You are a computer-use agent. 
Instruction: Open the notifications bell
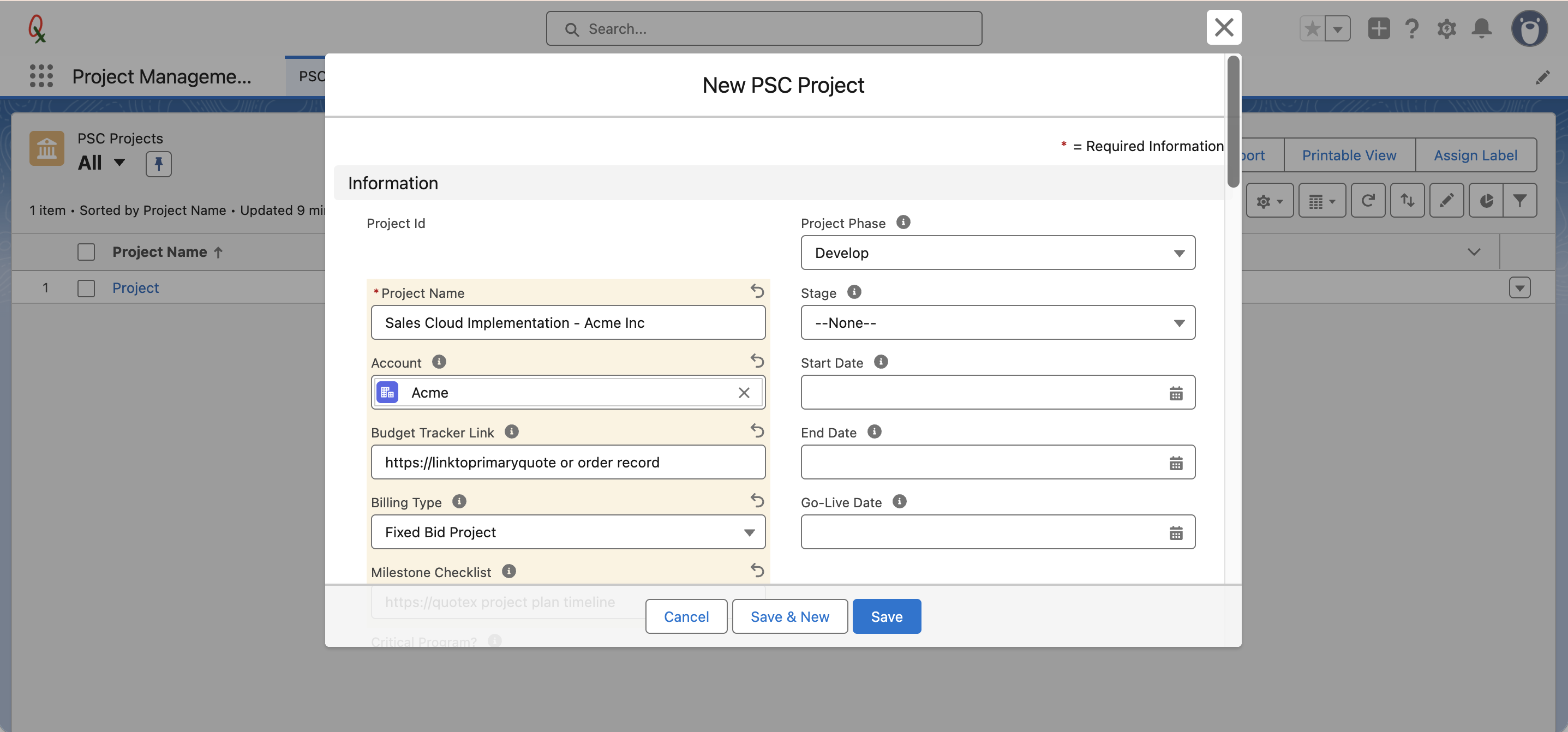[1481, 28]
